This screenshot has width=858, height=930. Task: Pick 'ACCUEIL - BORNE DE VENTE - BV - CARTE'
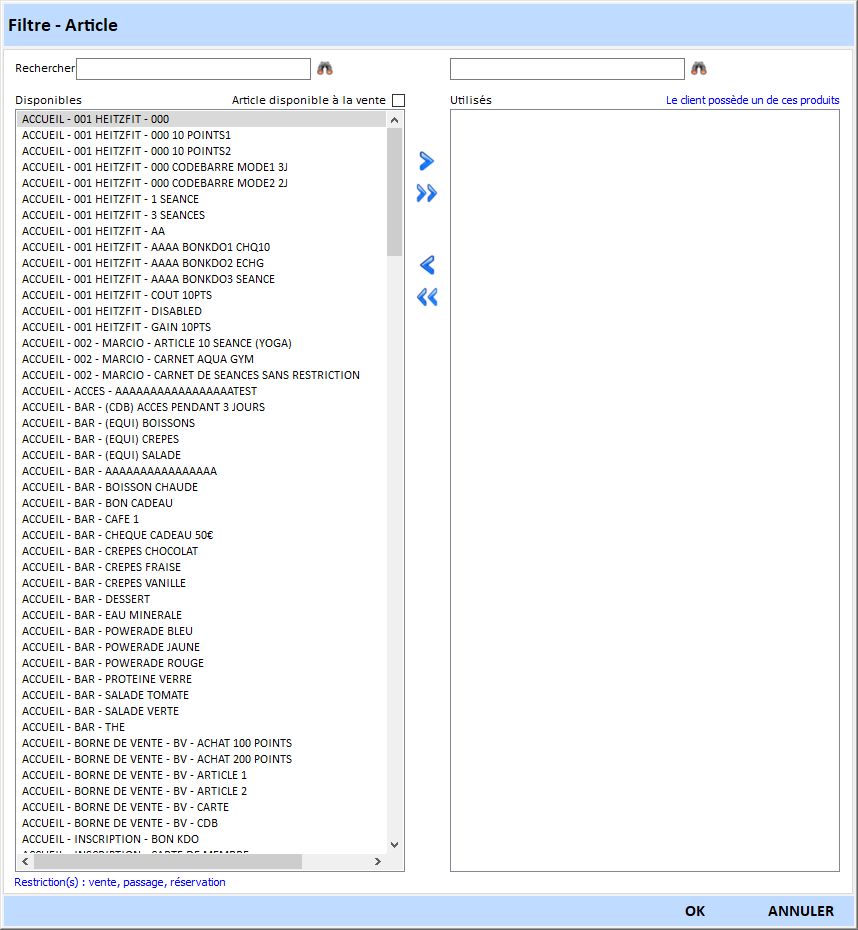pyautogui.click(x=125, y=807)
